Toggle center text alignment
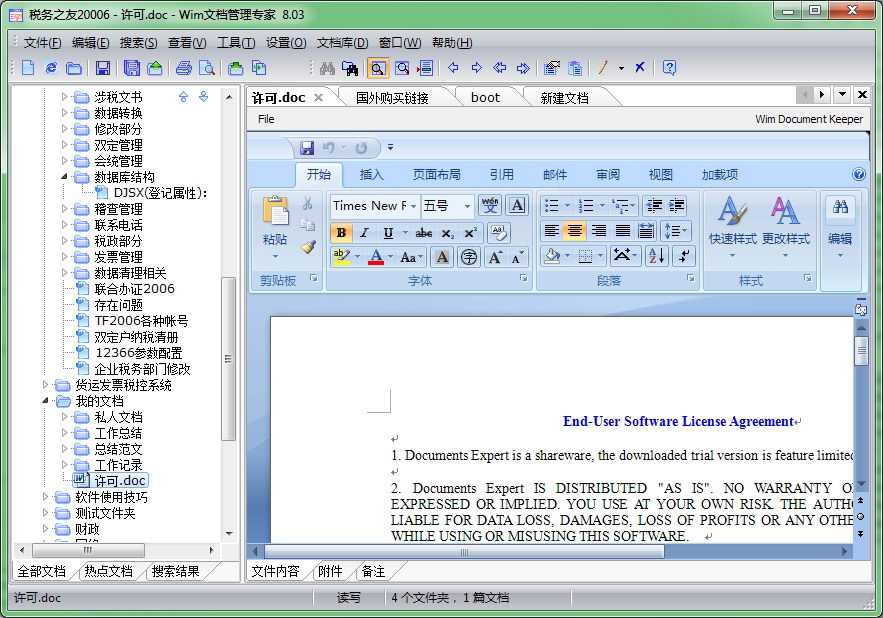883x618 pixels. [x=575, y=230]
